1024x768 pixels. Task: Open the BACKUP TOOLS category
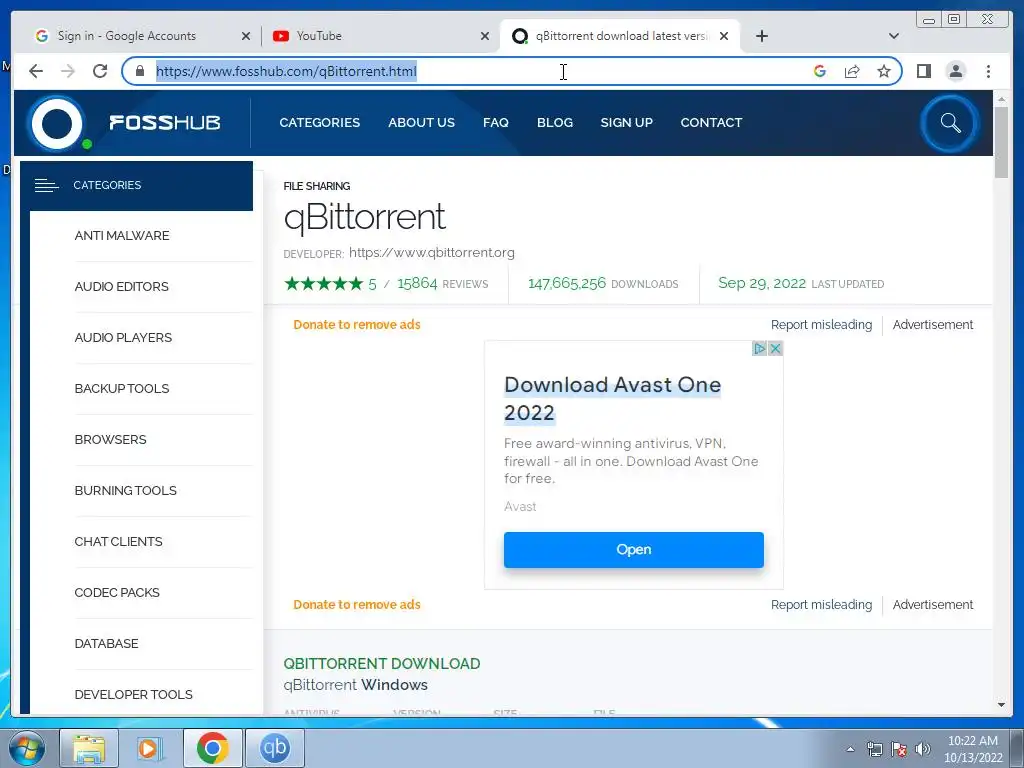[x=121, y=389]
